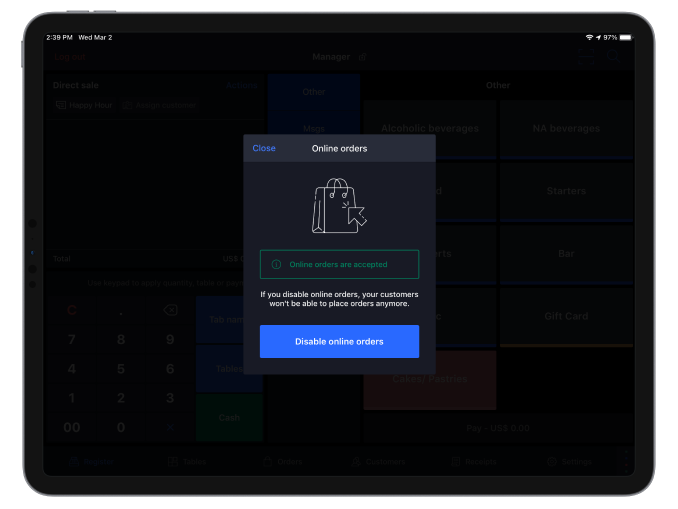Image resolution: width=678 pixels, height=509 pixels.
Task: Switch to Register bottom tab
Action: [92, 462]
